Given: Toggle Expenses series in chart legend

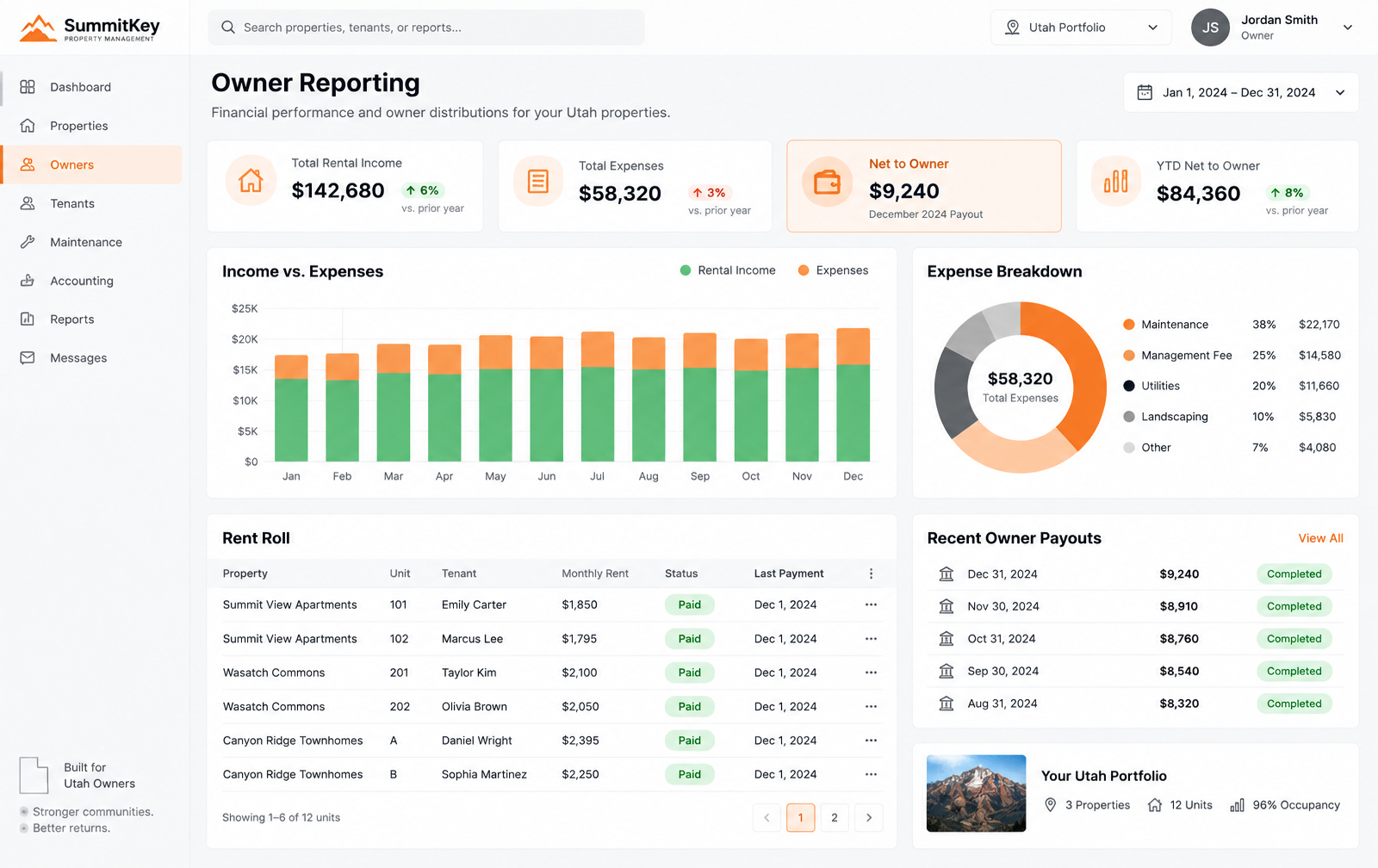Looking at the screenshot, I should click(x=833, y=270).
